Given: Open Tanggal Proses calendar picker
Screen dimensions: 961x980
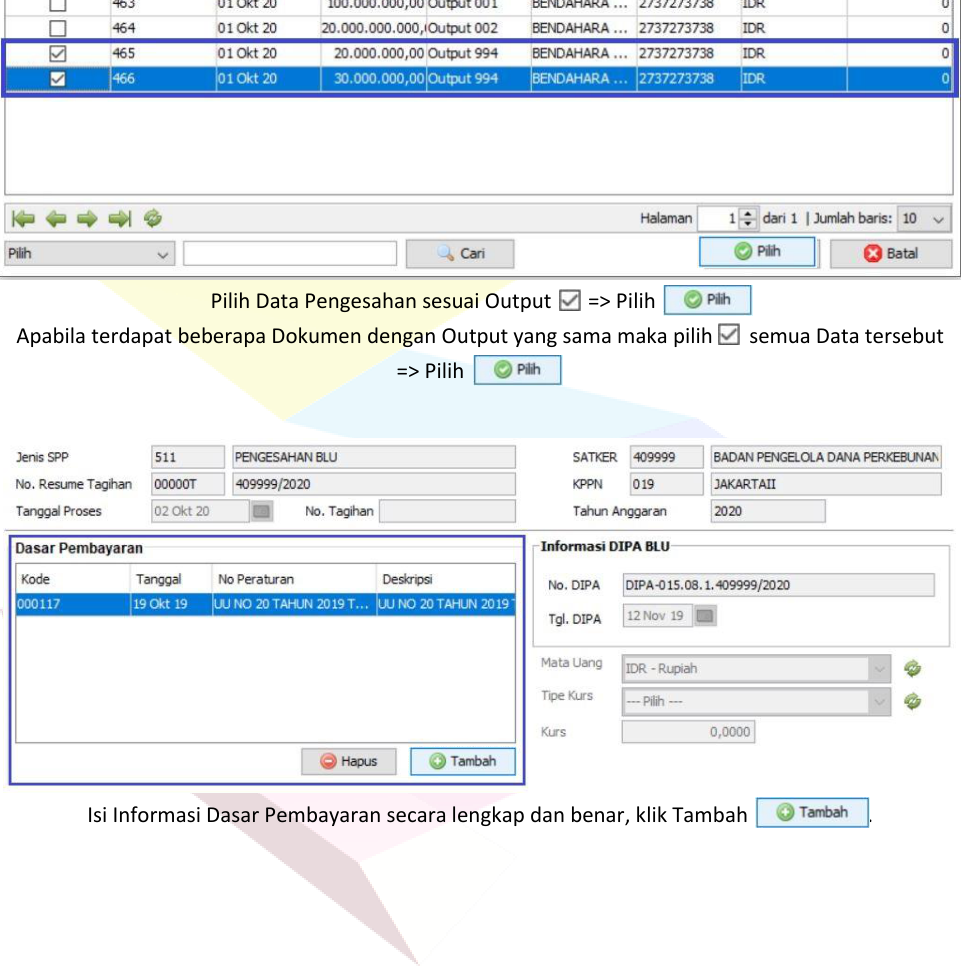Looking at the screenshot, I should (261, 512).
